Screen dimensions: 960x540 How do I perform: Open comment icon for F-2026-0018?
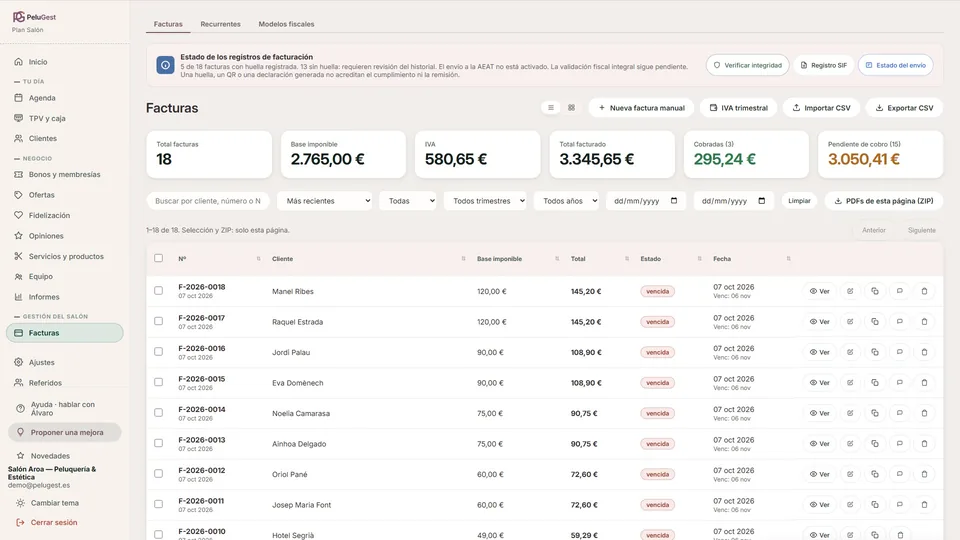[x=899, y=291]
